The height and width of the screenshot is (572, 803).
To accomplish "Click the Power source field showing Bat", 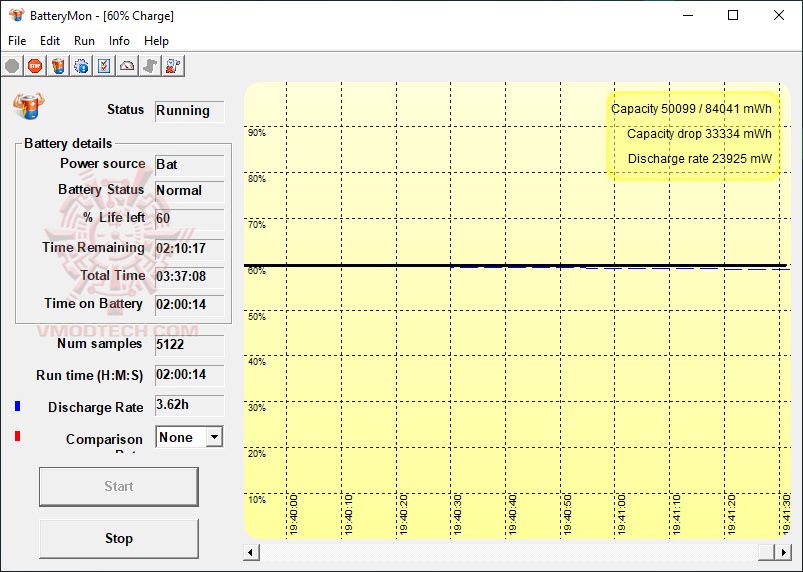I will [189, 165].
